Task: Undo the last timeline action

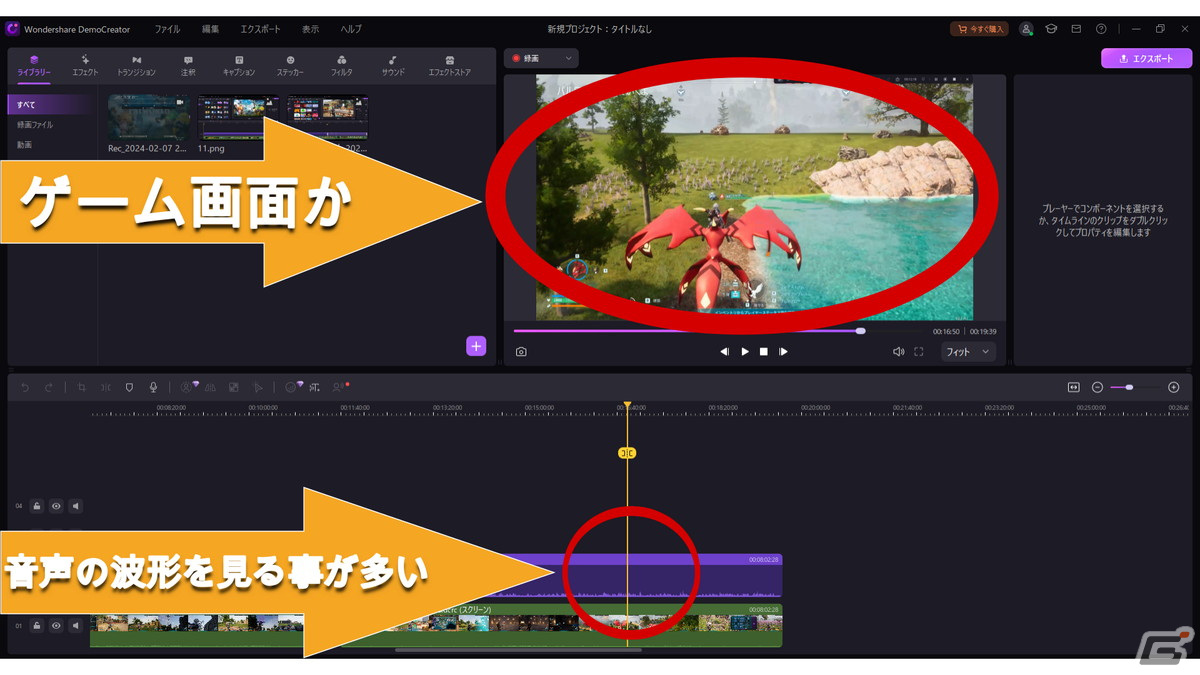Action: coord(25,387)
